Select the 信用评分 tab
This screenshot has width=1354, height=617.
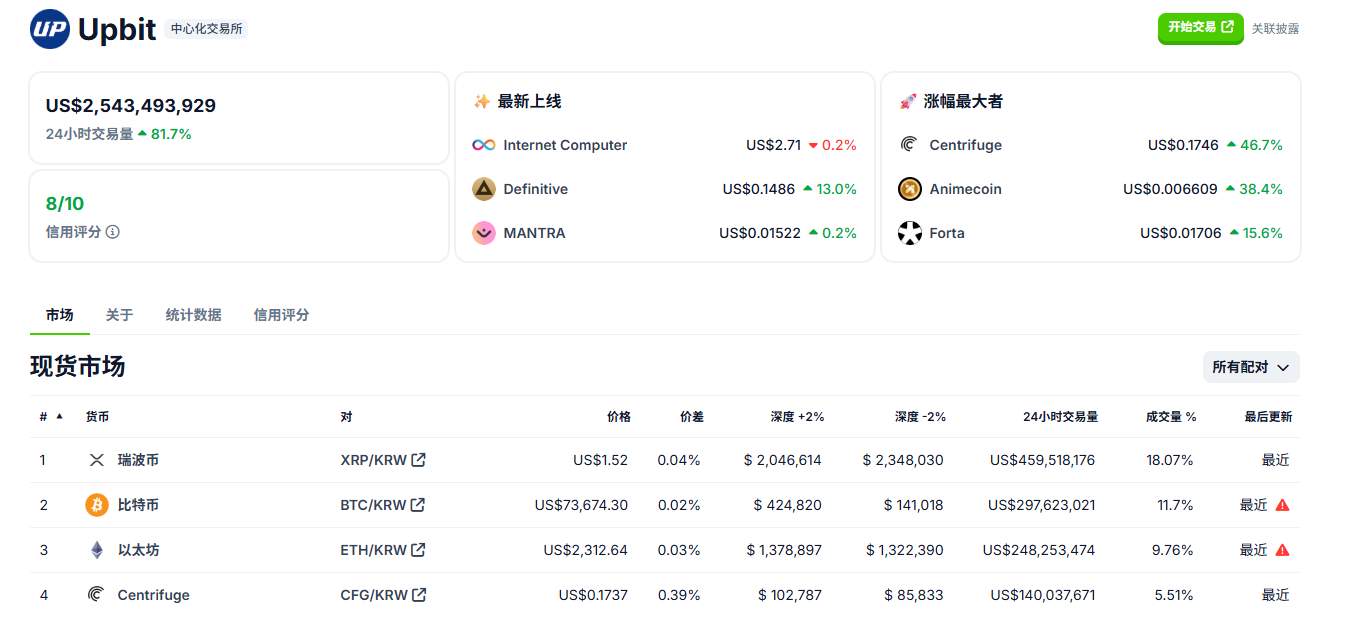point(281,315)
